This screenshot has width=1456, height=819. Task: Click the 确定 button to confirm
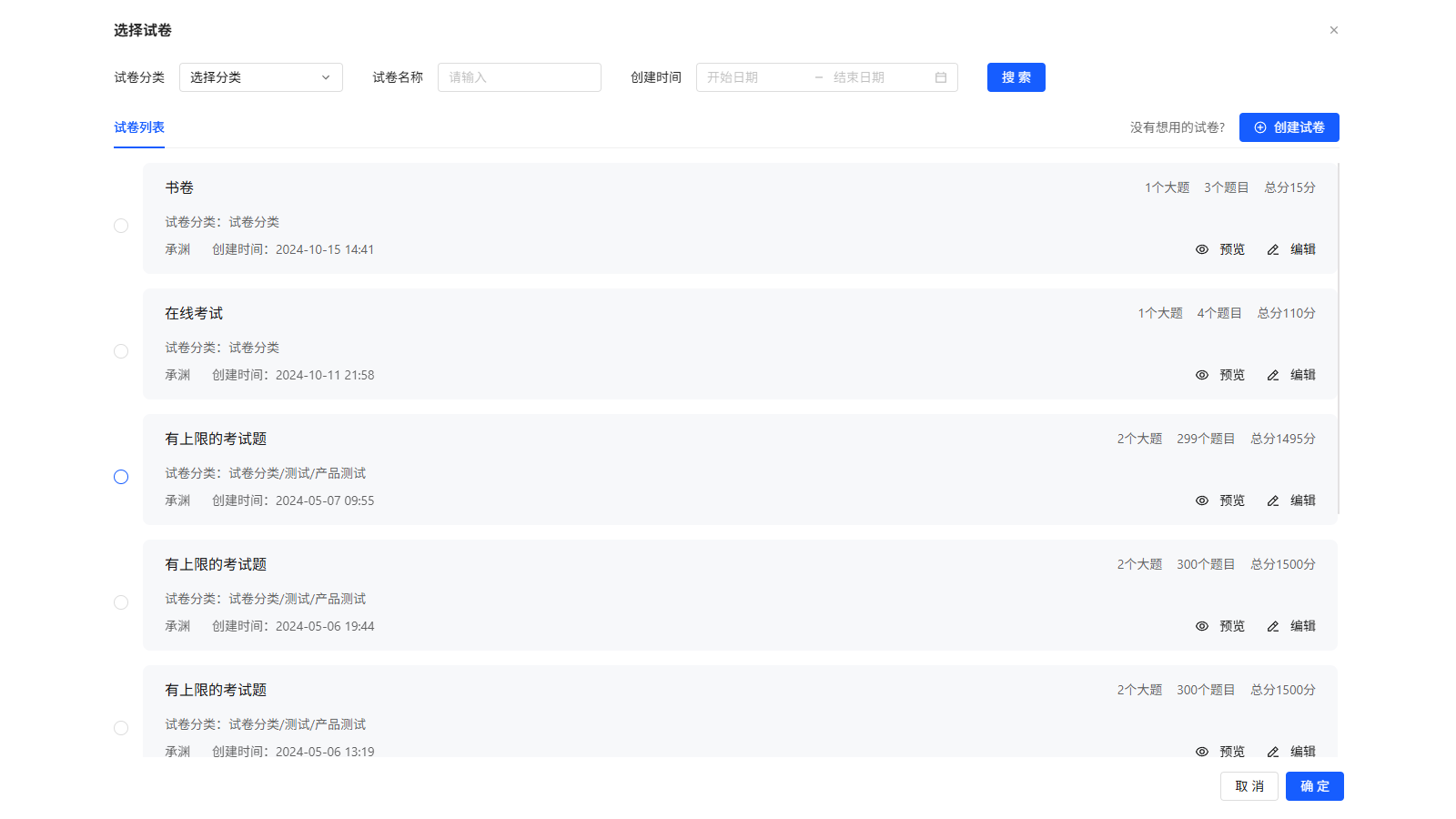point(1313,786)
